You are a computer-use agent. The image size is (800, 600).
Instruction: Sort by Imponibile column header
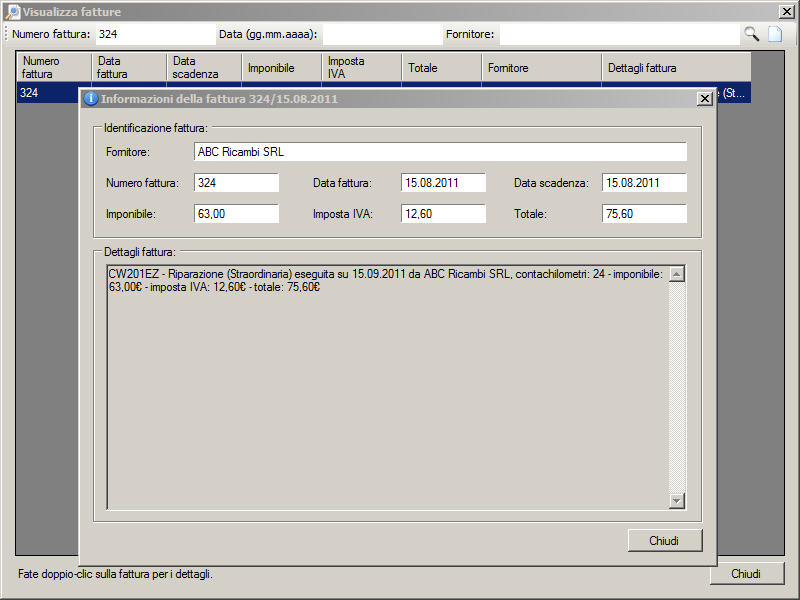tap(282, 67)
